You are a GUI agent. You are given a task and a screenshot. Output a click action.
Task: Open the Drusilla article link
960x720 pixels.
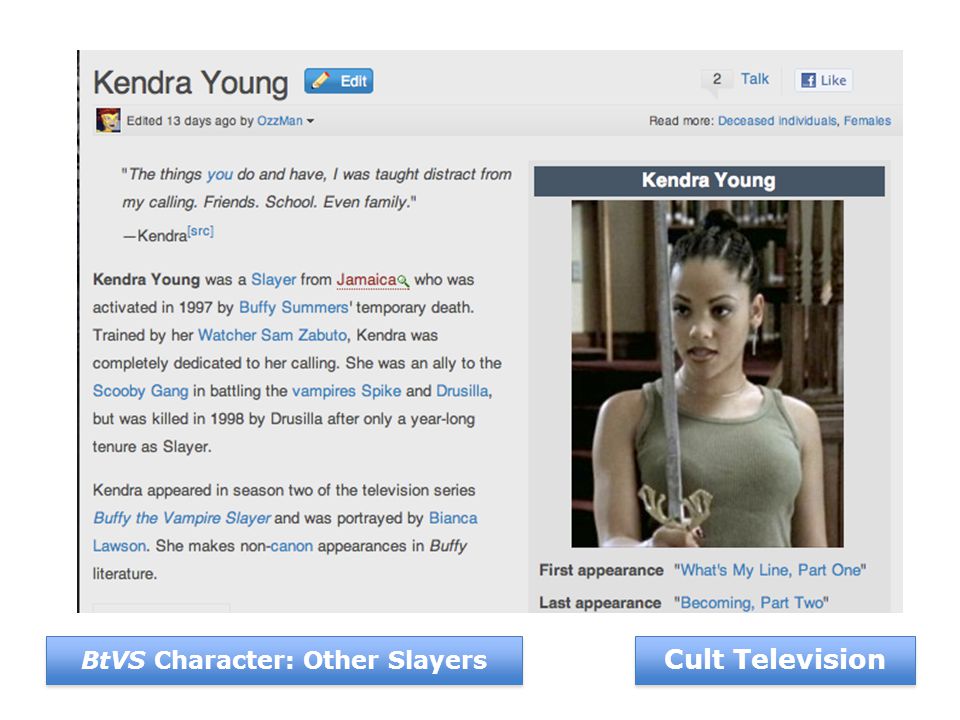point(462,391)
